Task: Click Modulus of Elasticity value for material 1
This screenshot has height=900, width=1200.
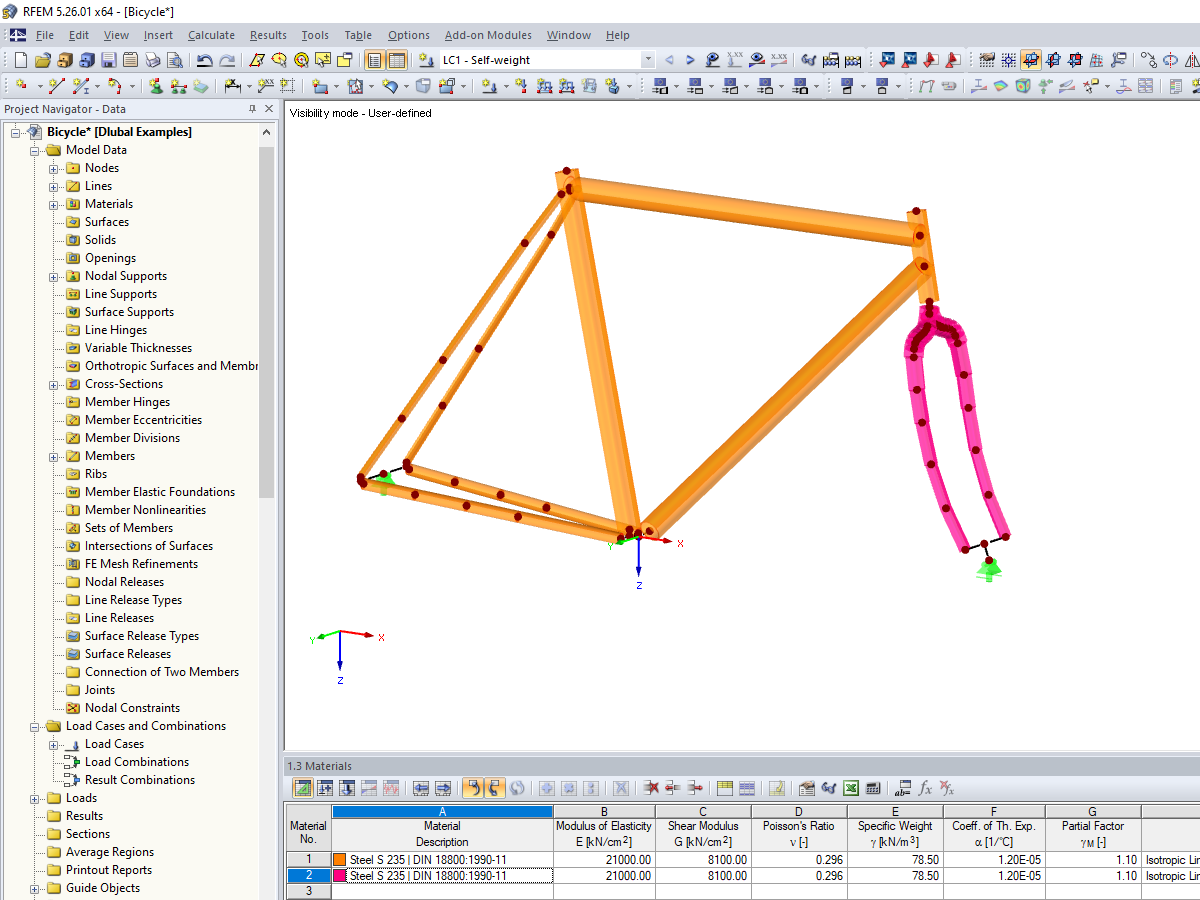Action: [x=604, y=860]
